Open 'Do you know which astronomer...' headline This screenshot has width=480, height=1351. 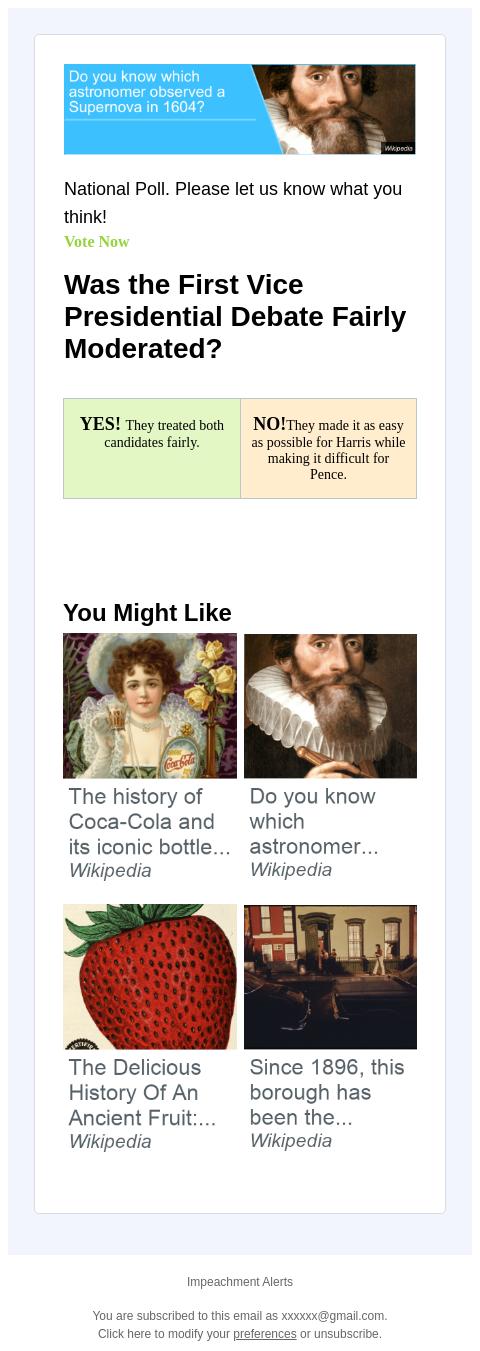click(x=314, y=822)
